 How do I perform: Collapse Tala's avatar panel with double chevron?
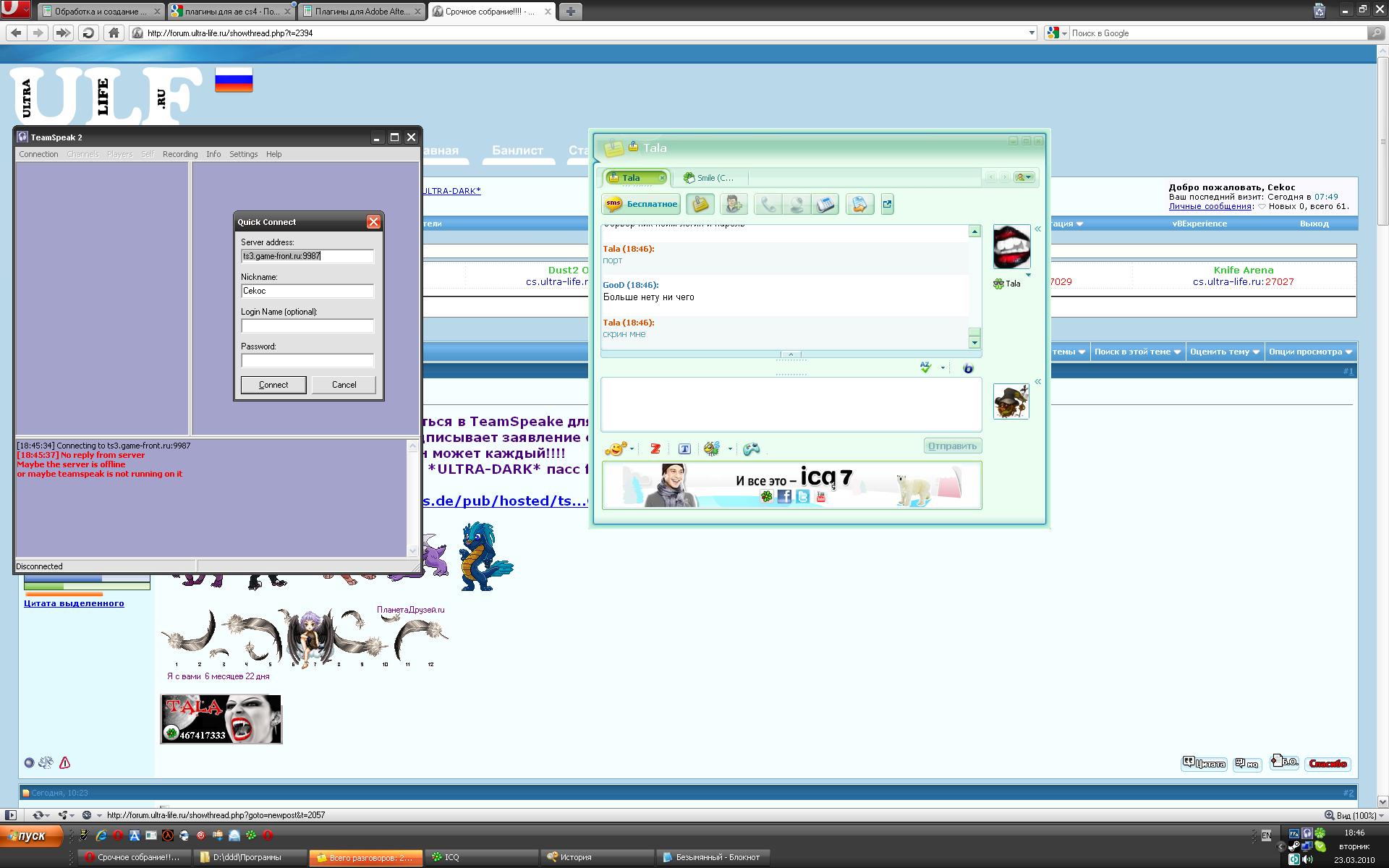[x=1037, y=229]
